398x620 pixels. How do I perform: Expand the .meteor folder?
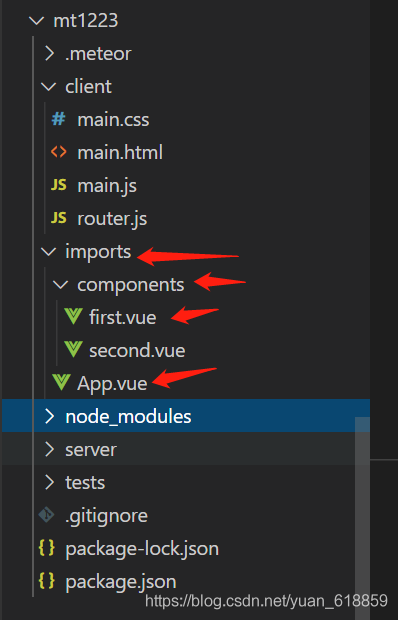click(x=49, y=53)
